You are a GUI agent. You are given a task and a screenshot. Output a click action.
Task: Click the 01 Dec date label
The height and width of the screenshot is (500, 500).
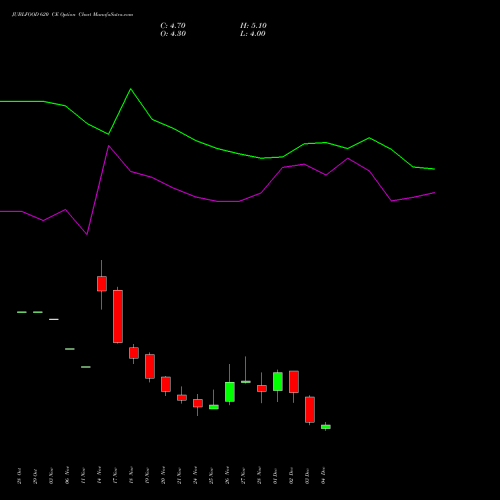(275, 476)
